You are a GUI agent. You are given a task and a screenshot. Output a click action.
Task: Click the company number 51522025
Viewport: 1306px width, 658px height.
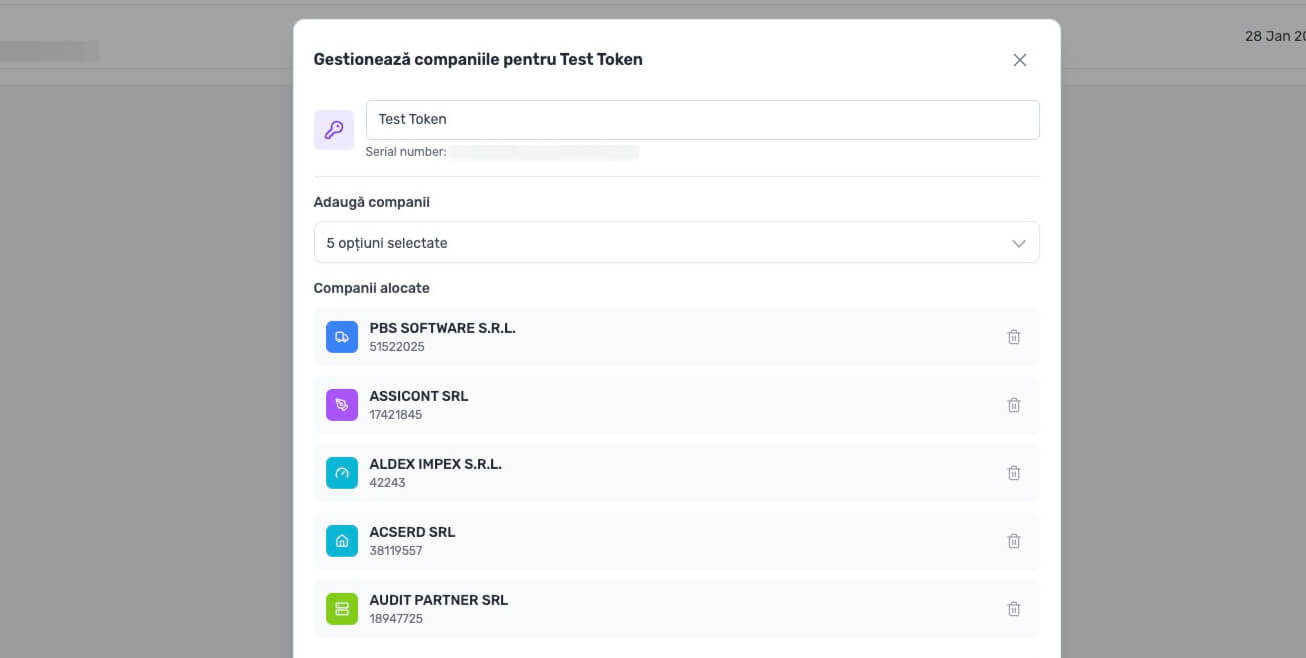point(397,347)
